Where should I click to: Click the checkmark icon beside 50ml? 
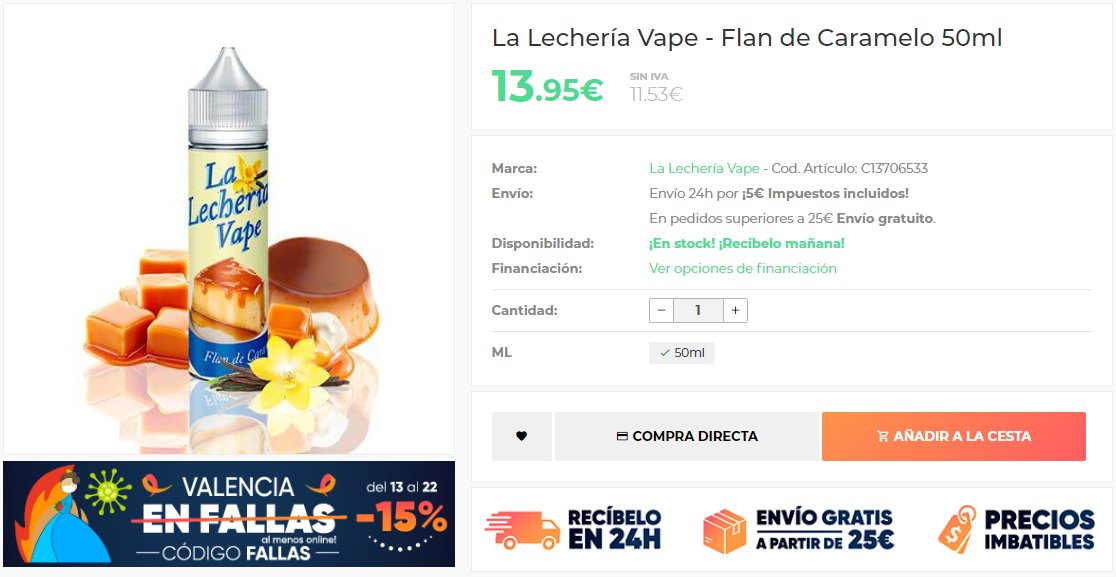(x=665, y=353)
